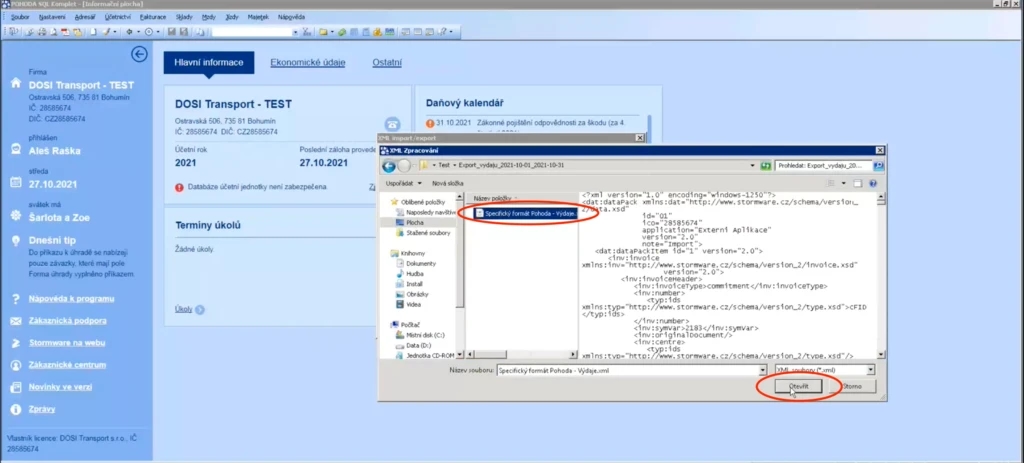Open the Název souboru dropdown arrow

(x=762, y=370)
